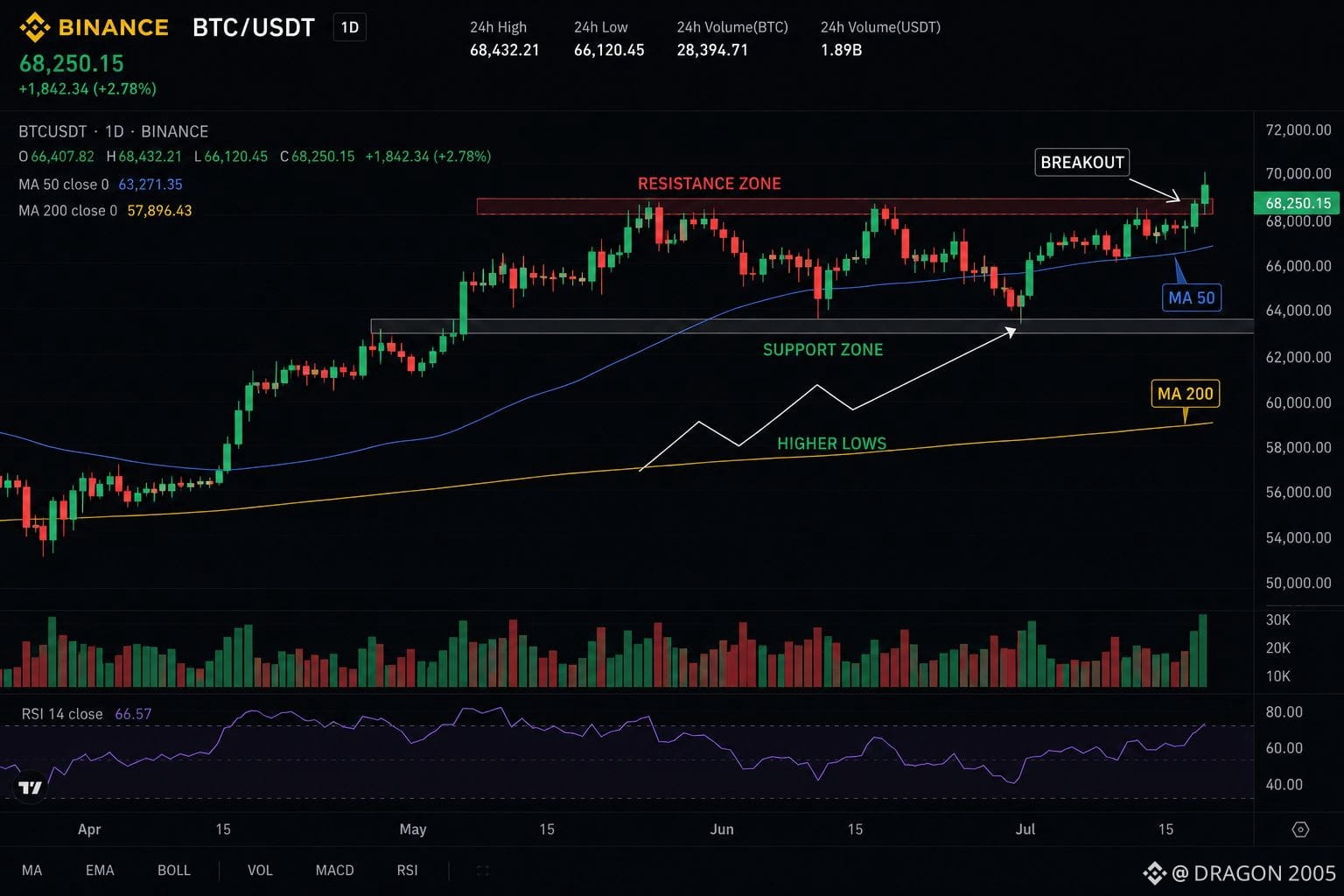Click the open value O 66,407.82 in the legend
The height and width of the screenshot is (896, 1344).
[56, 157]
